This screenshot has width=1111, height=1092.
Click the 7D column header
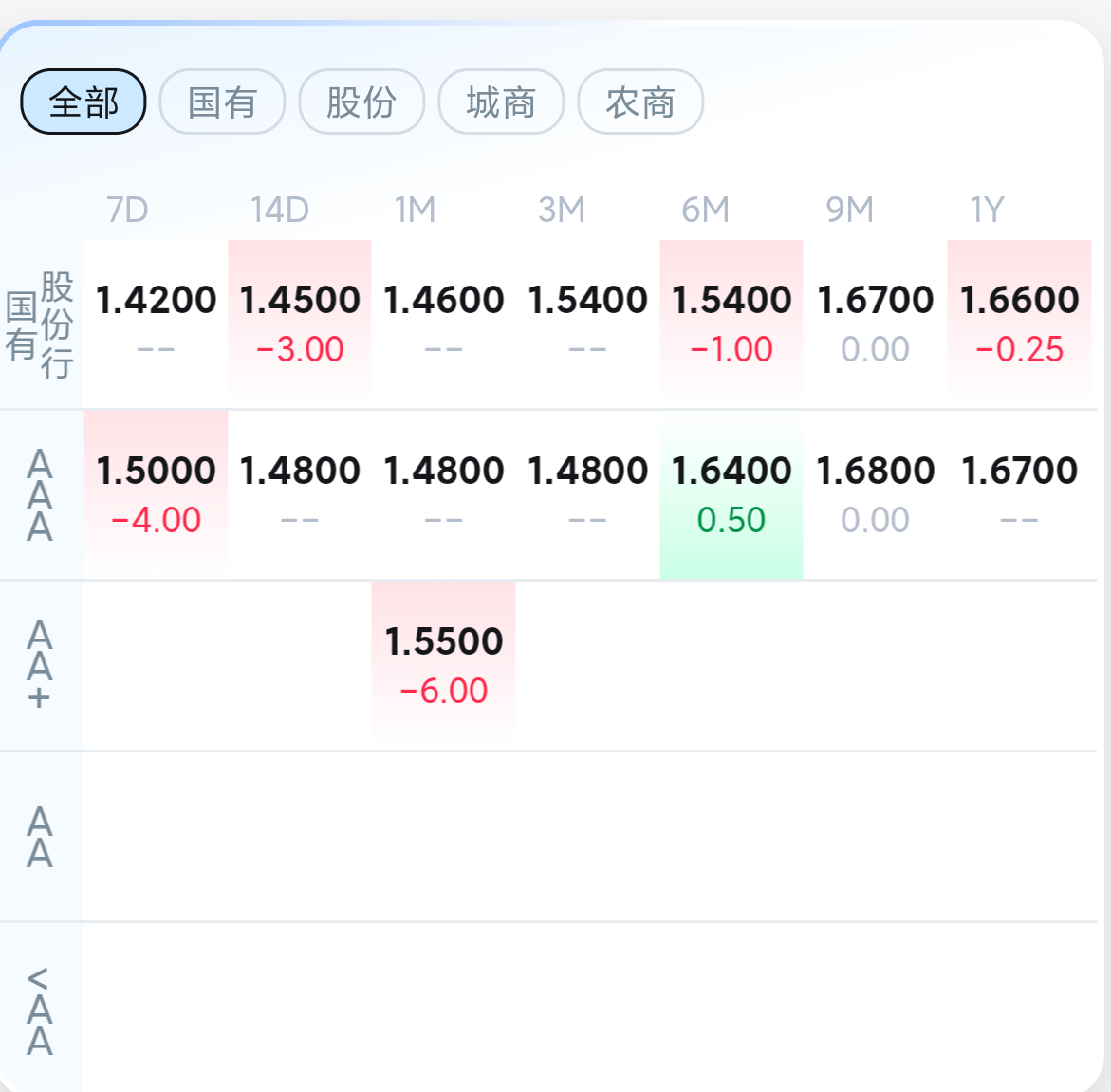click(x=127, y=210)
